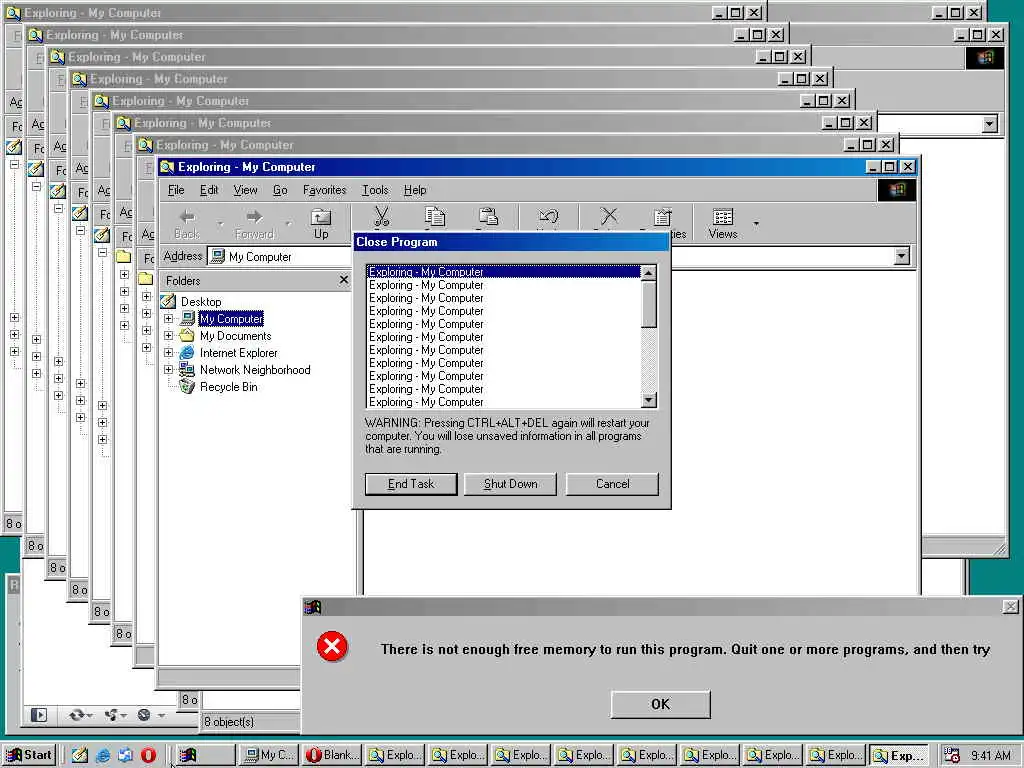Viewport: 1024px width, 768px height.
Task: Launch Opera from quick launch bar
Action: [148, 755]
